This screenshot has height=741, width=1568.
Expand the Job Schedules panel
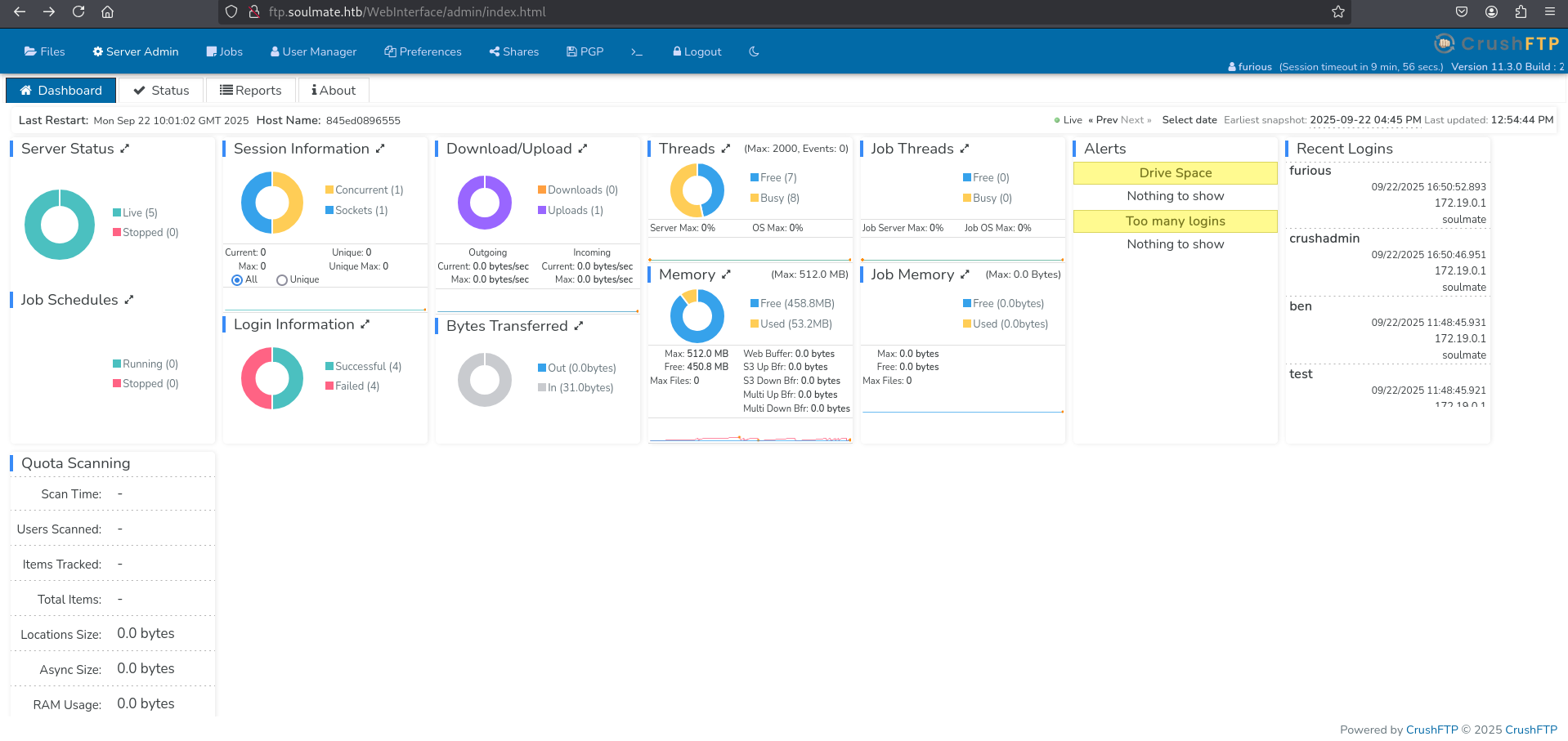[x=128, y=300]
